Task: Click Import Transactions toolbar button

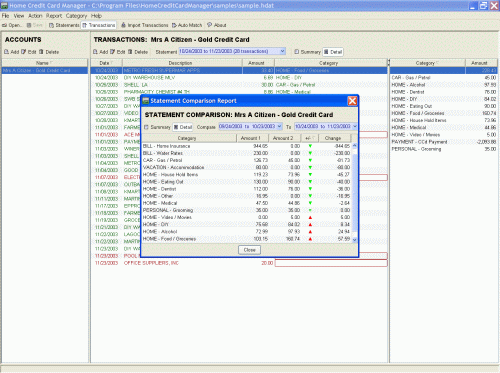Action: coord(144,25)
